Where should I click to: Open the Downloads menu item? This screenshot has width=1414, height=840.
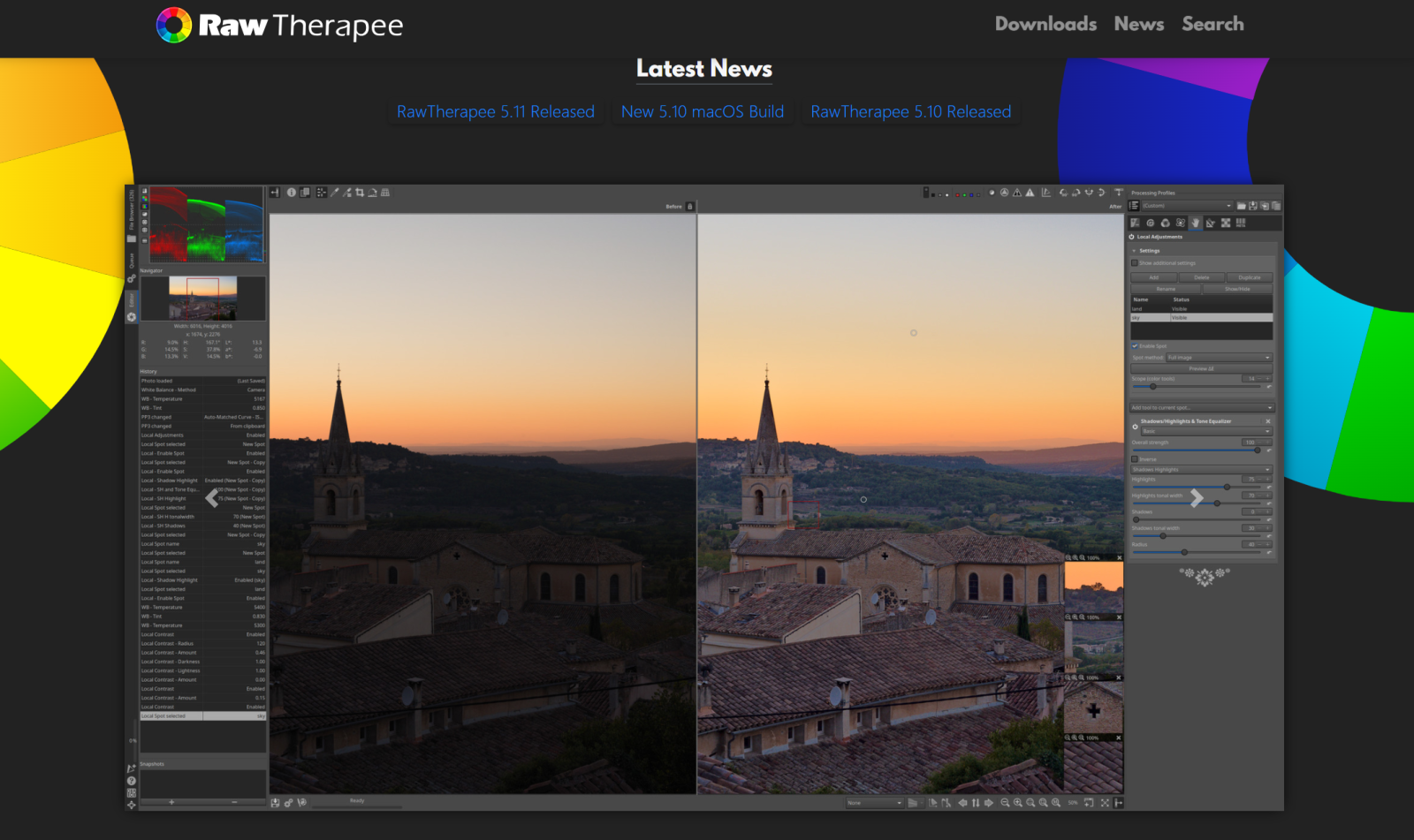coord(1045,24)
